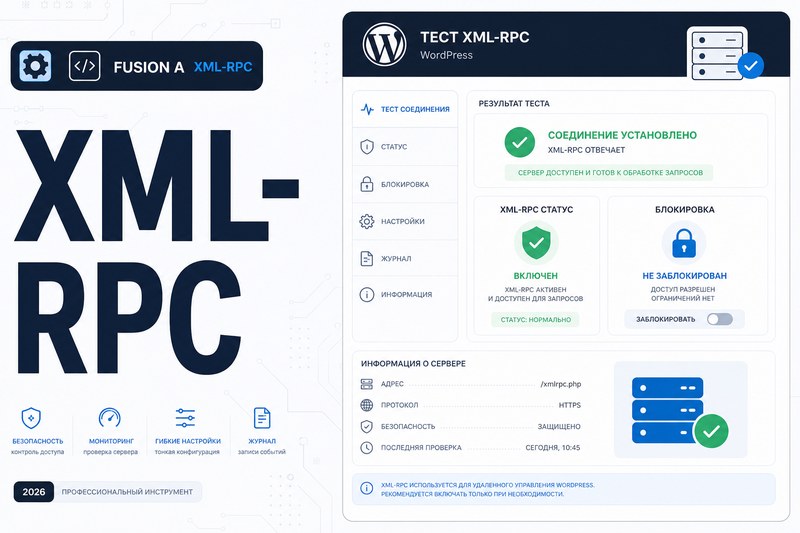Screen dimensions: 800x533
Task: Click green checkmark on blue server illustration
Action: [x=711, y=432]
